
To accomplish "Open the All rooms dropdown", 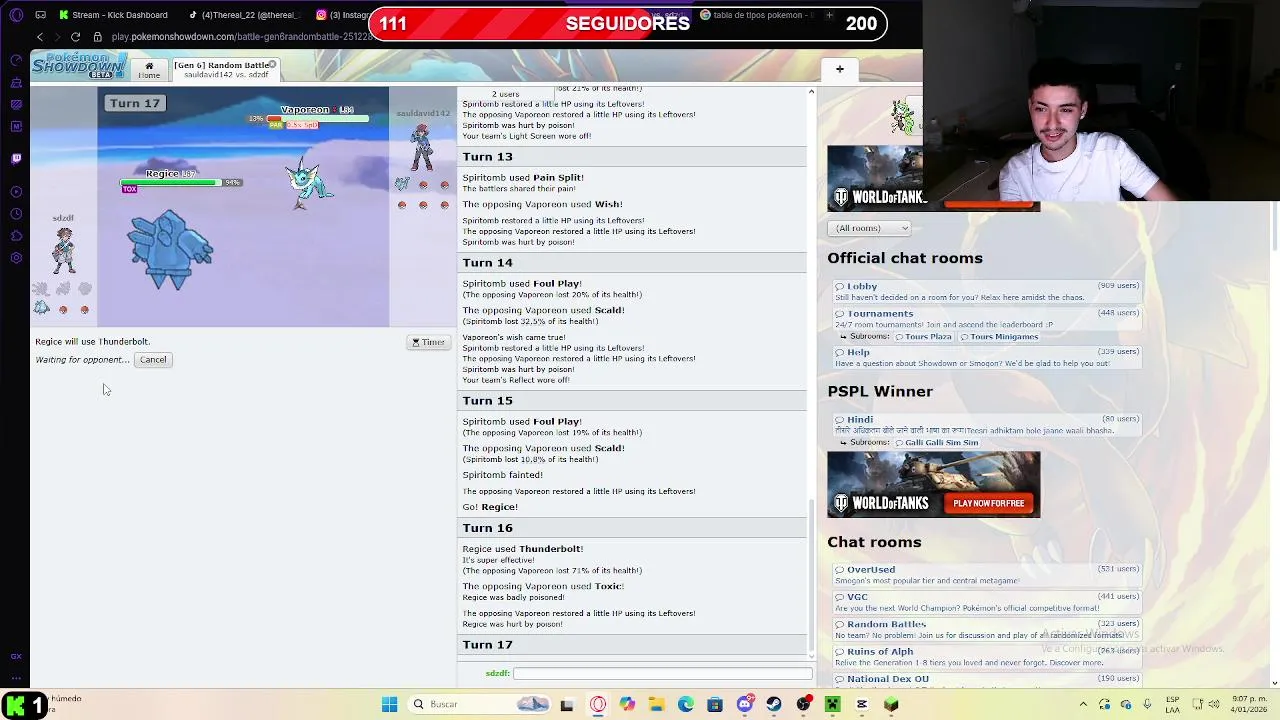I will 869,228.
